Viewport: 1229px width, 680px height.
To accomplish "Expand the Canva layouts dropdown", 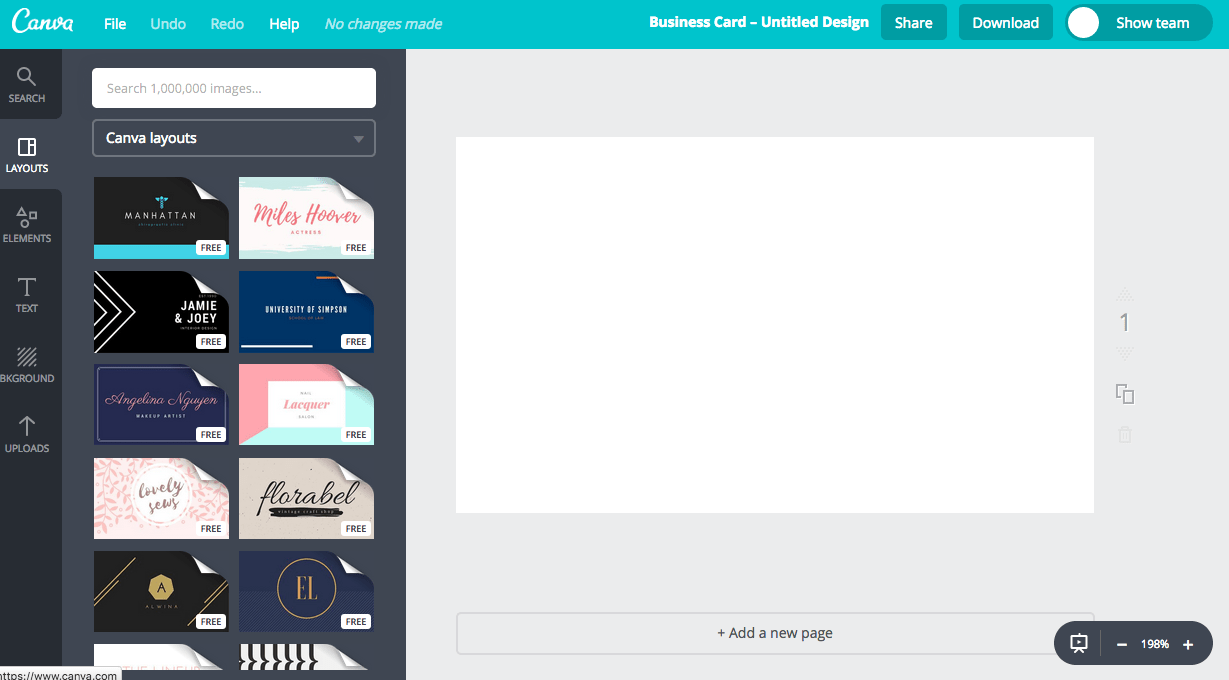I will click(234, 138).
